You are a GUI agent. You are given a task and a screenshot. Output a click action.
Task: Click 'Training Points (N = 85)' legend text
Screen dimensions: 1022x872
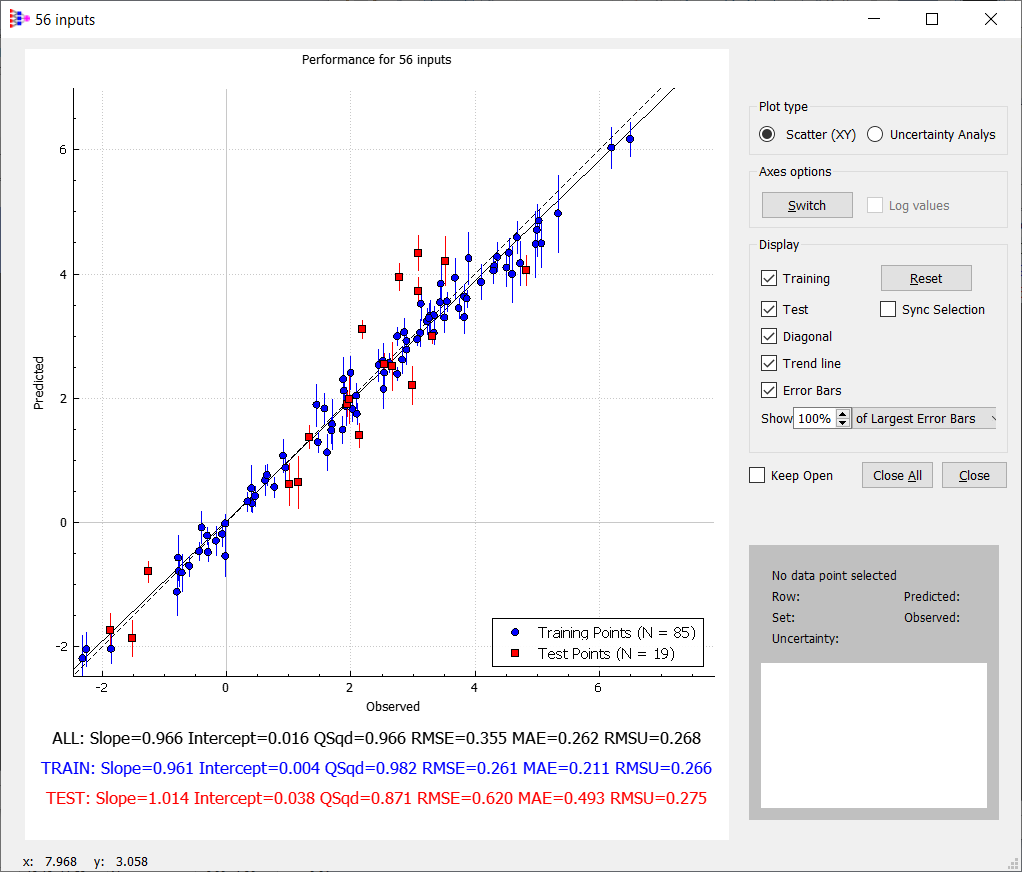click(617, 632)
